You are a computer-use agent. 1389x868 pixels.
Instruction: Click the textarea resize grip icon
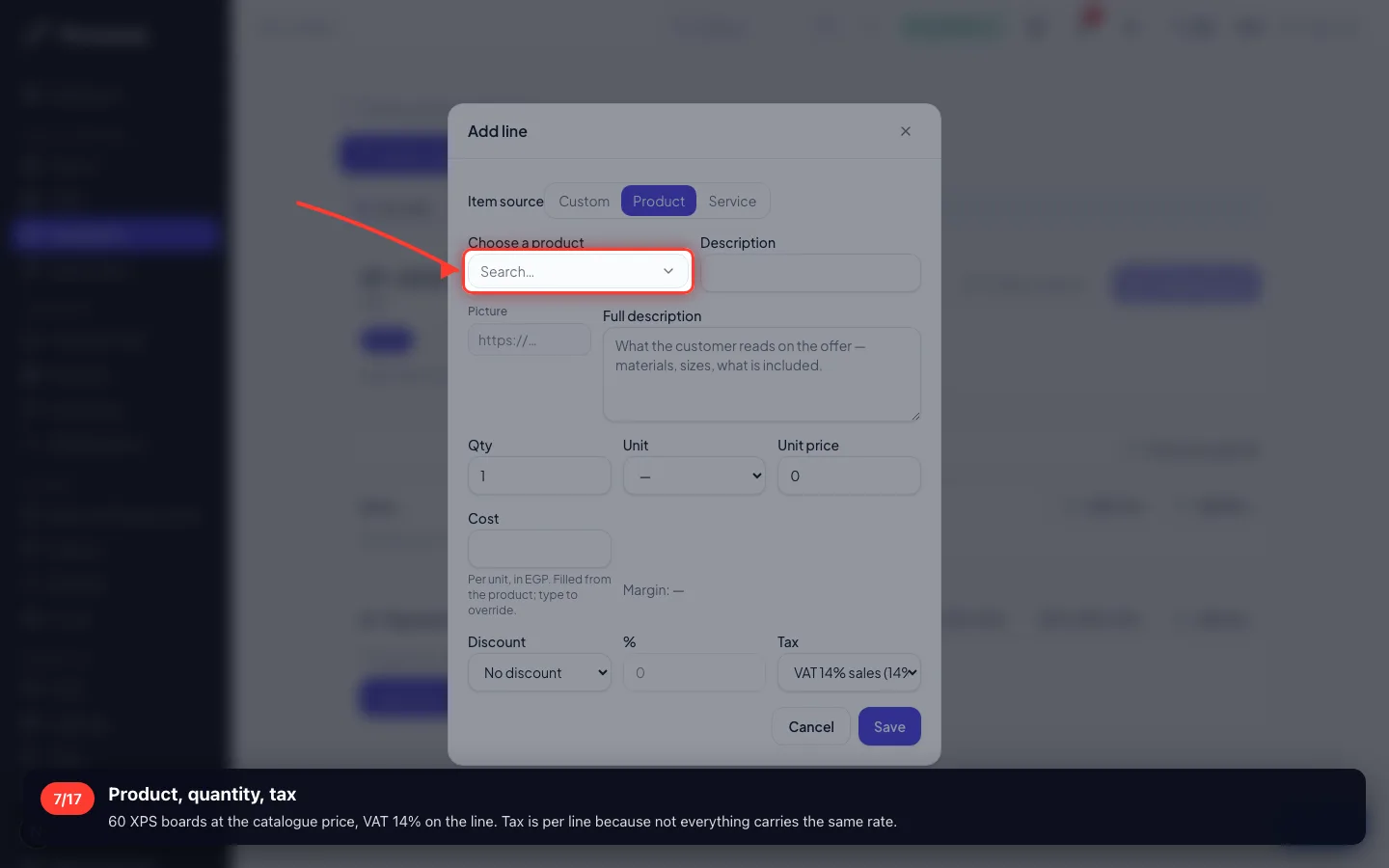coord(914,416)
